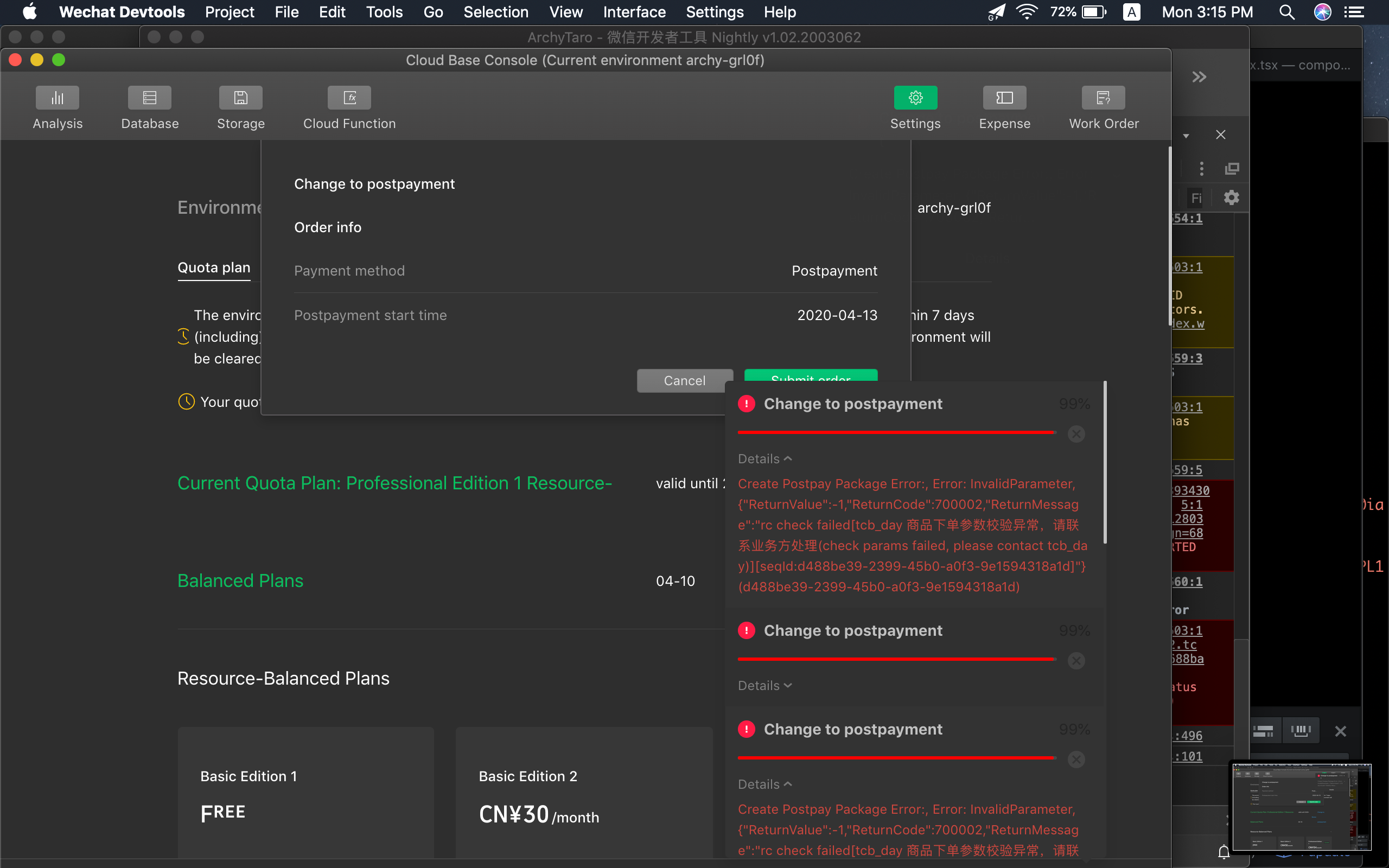Collapse Details of the third error notification

pyautogui.click(x=764, y=784)
